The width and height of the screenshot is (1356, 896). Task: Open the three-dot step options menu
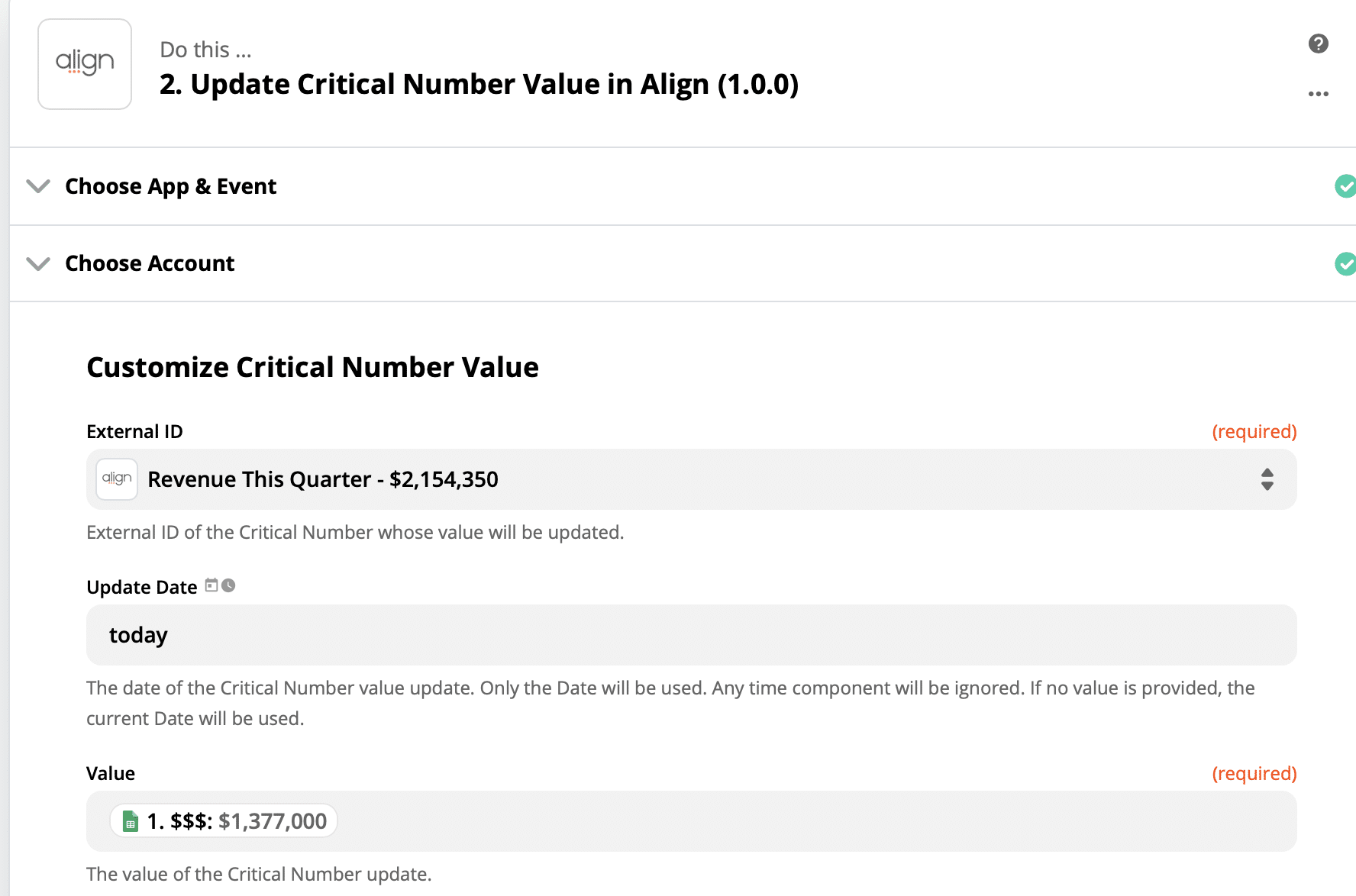tap(1318, 94)
